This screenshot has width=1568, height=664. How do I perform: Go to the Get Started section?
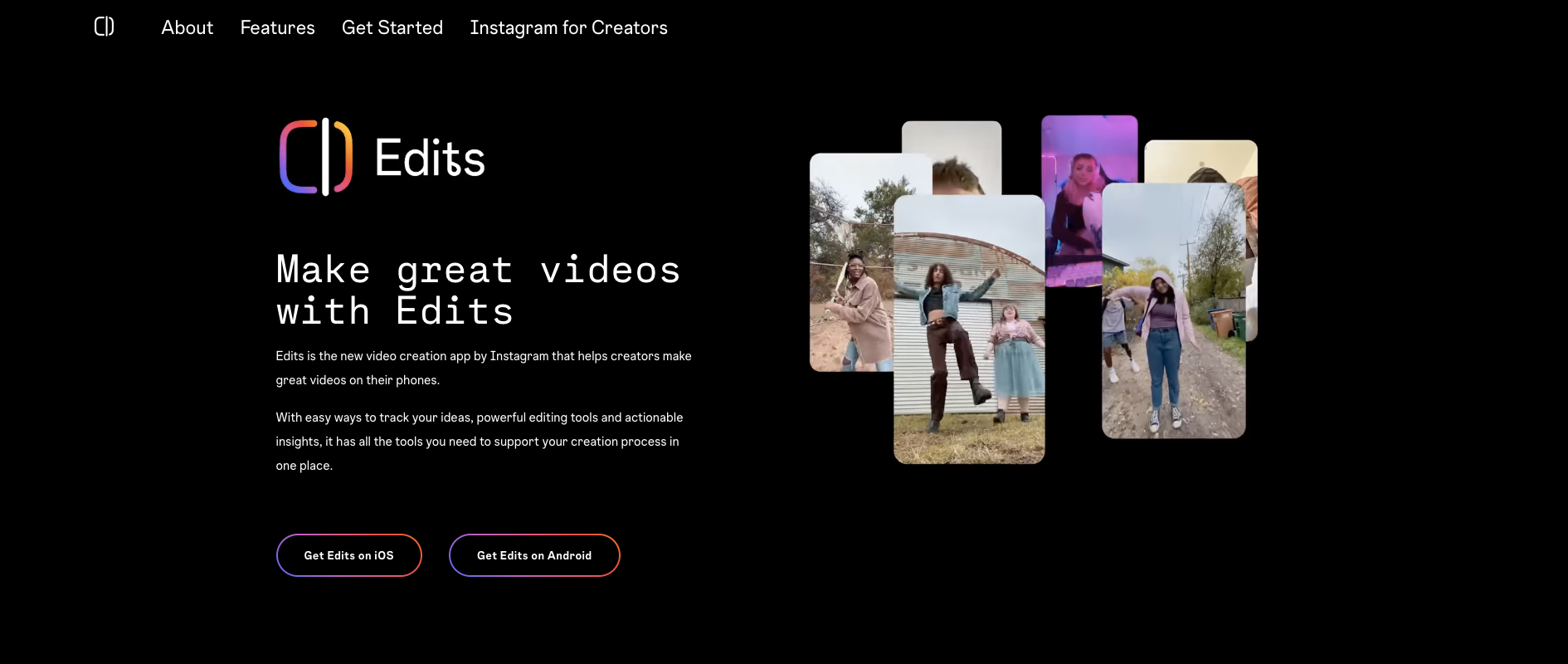tap(392, 27)
